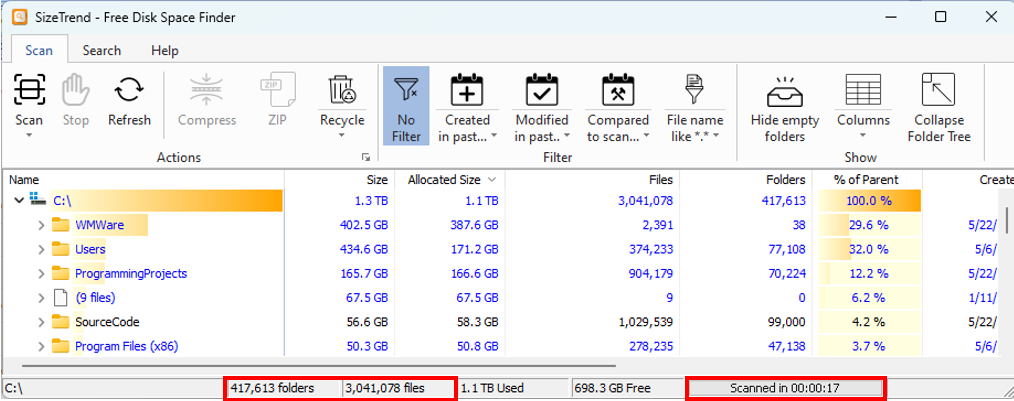Image resolution: width=1014 pixels, height=401 pixels.
Task: Click the SizeTrend app icon in title bar
Action: tap(20, 17)
